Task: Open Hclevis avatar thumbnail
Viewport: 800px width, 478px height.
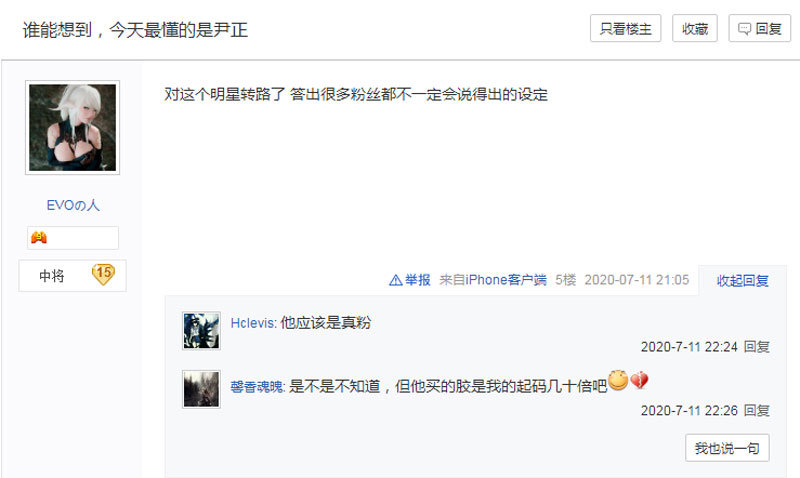Action: (202, 331)
